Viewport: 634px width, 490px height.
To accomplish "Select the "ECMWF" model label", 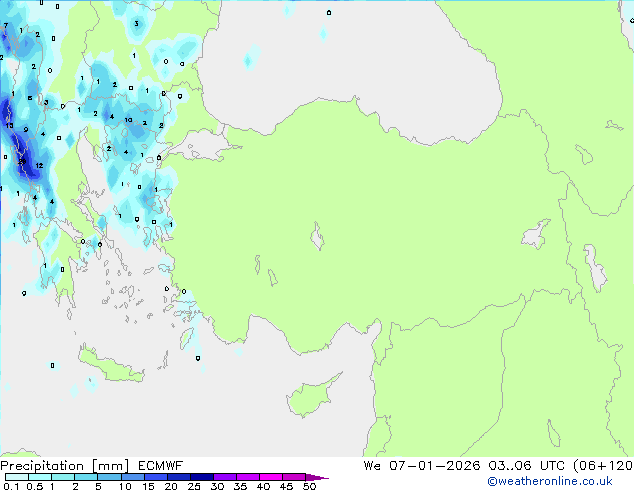I will click(x=161, y=466).
